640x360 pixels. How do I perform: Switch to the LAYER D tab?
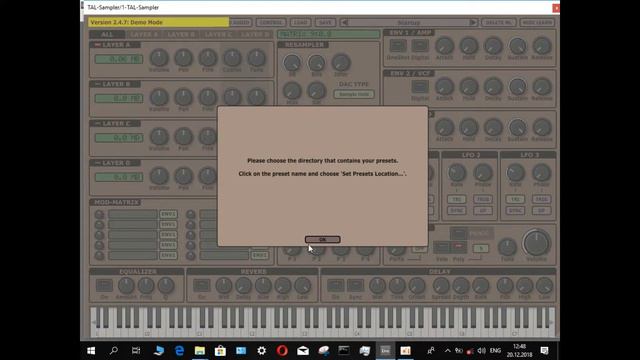click(255, 34)
